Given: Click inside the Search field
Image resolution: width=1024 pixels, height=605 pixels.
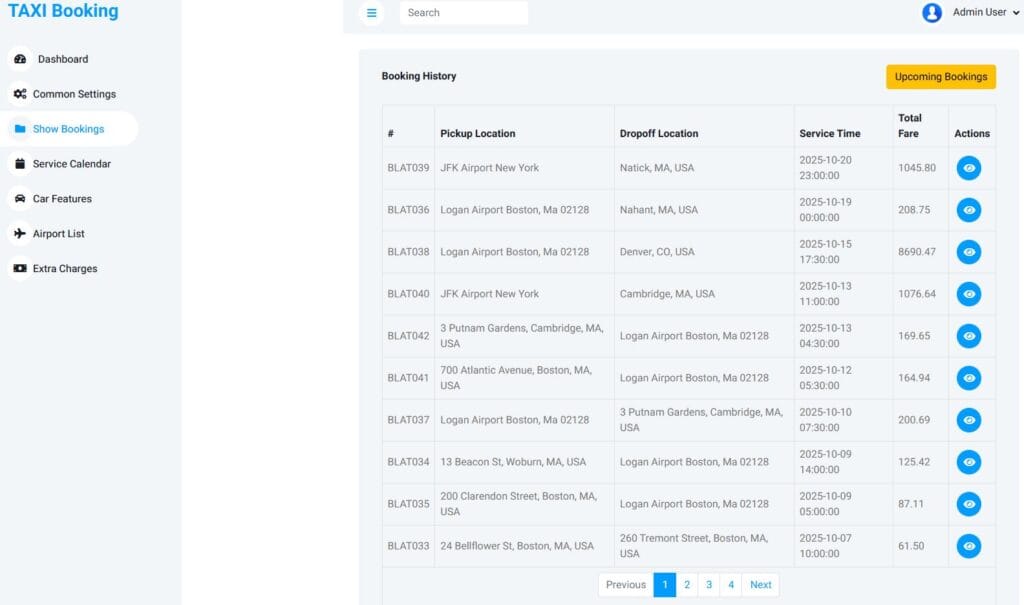Looking at the screenshot, I should coord(463,12).
